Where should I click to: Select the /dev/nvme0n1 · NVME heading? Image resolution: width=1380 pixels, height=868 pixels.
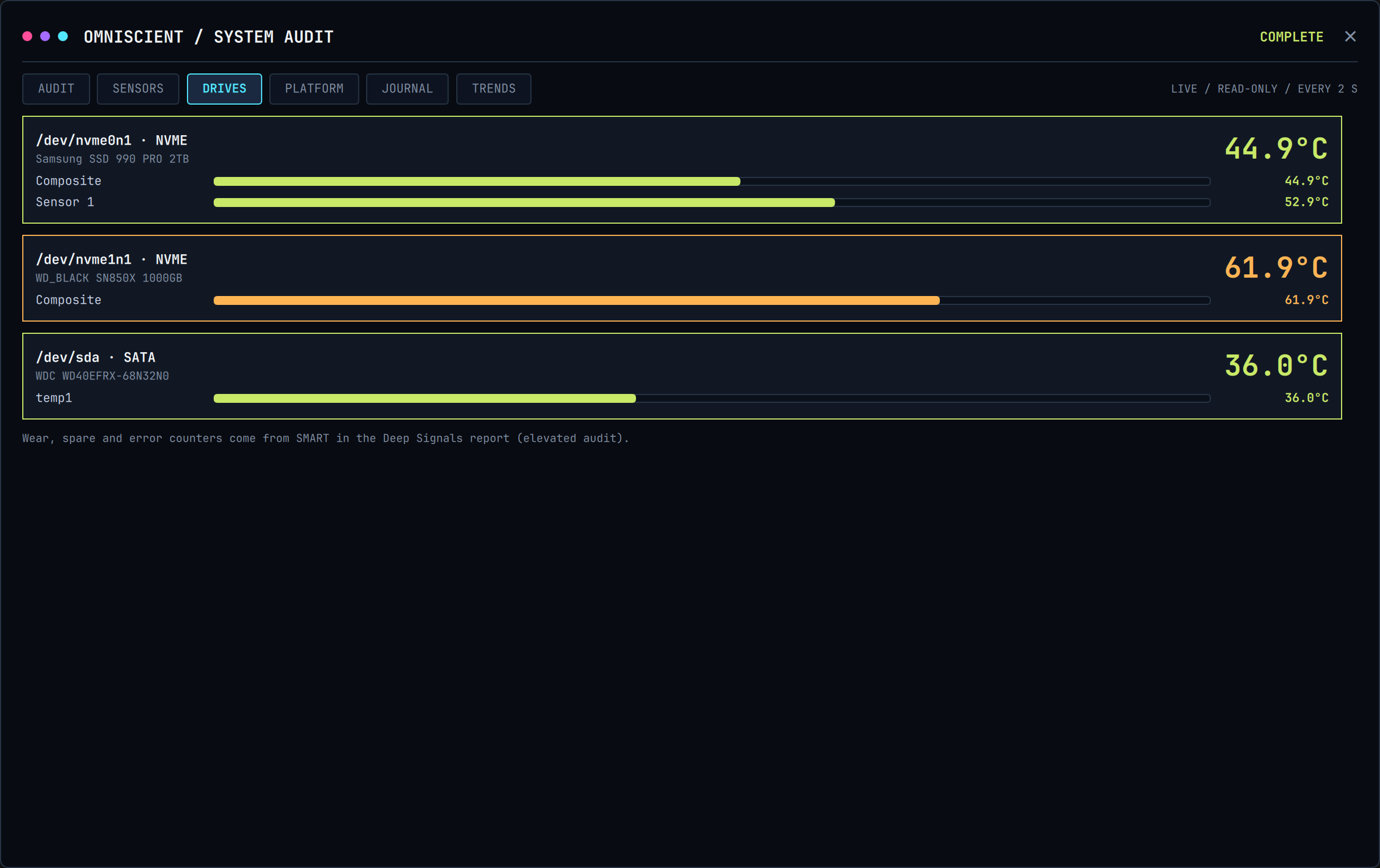coord(111,140)
